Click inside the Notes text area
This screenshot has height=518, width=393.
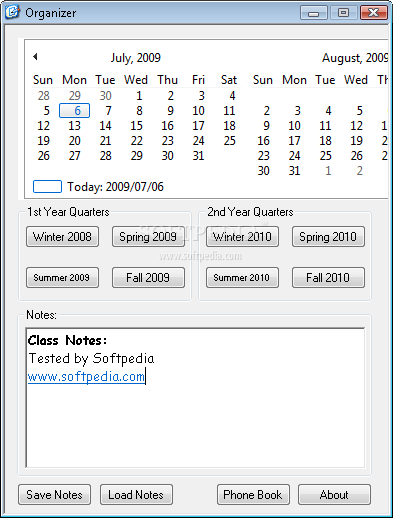click(x=195, y=398)
